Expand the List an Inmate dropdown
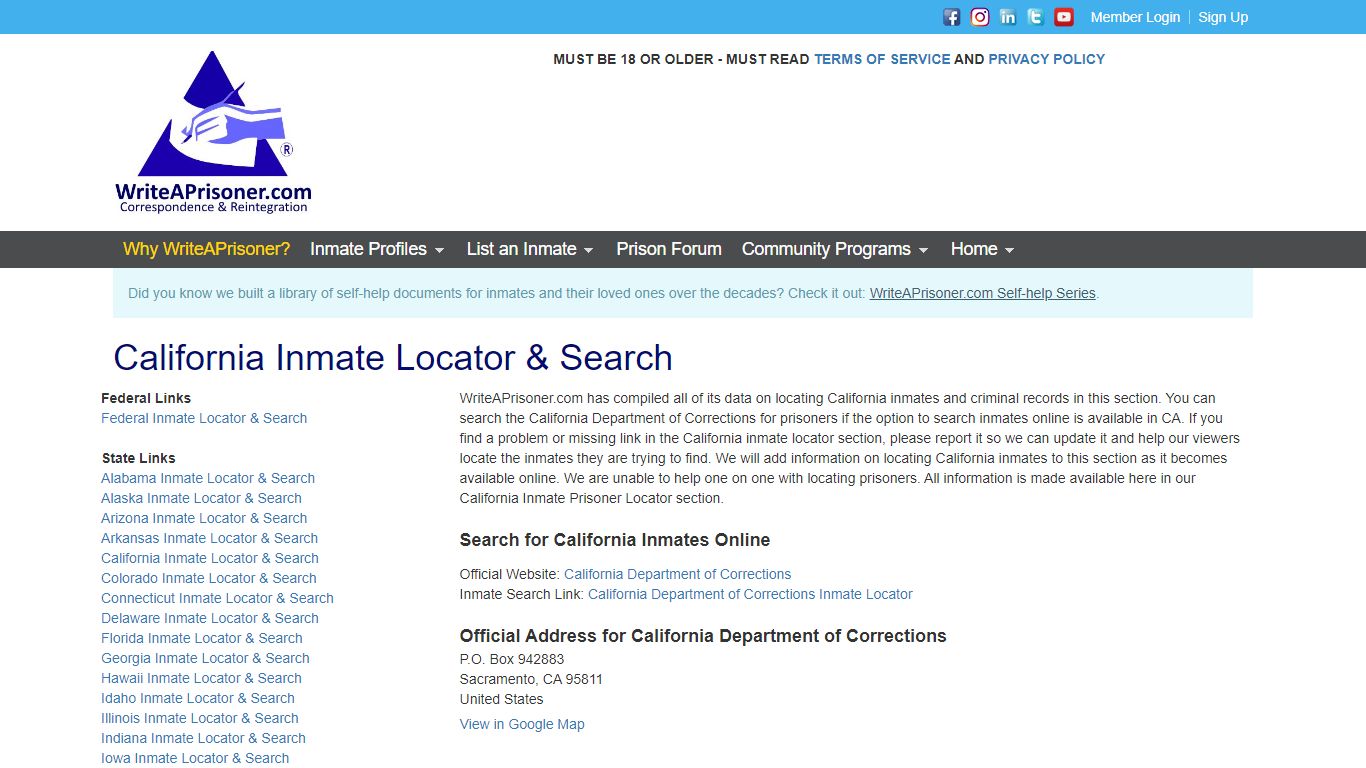1366x768 pixels. pos(530,249)
